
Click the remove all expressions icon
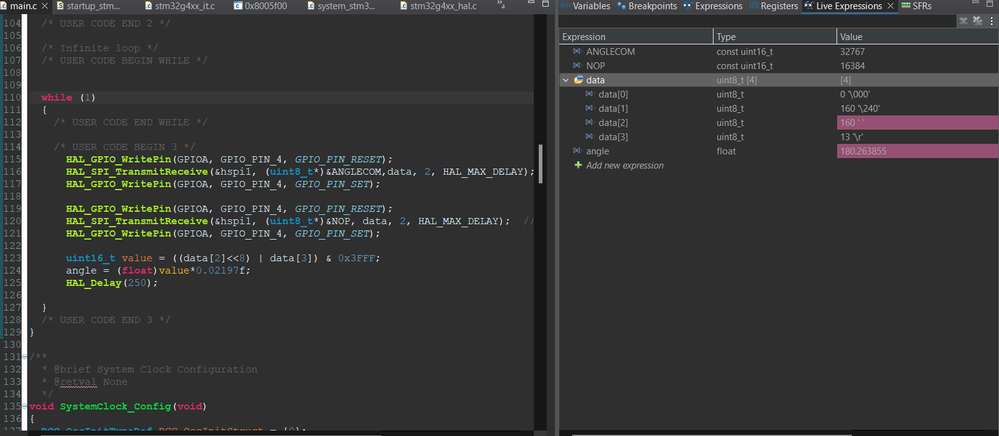coord(979,20)
